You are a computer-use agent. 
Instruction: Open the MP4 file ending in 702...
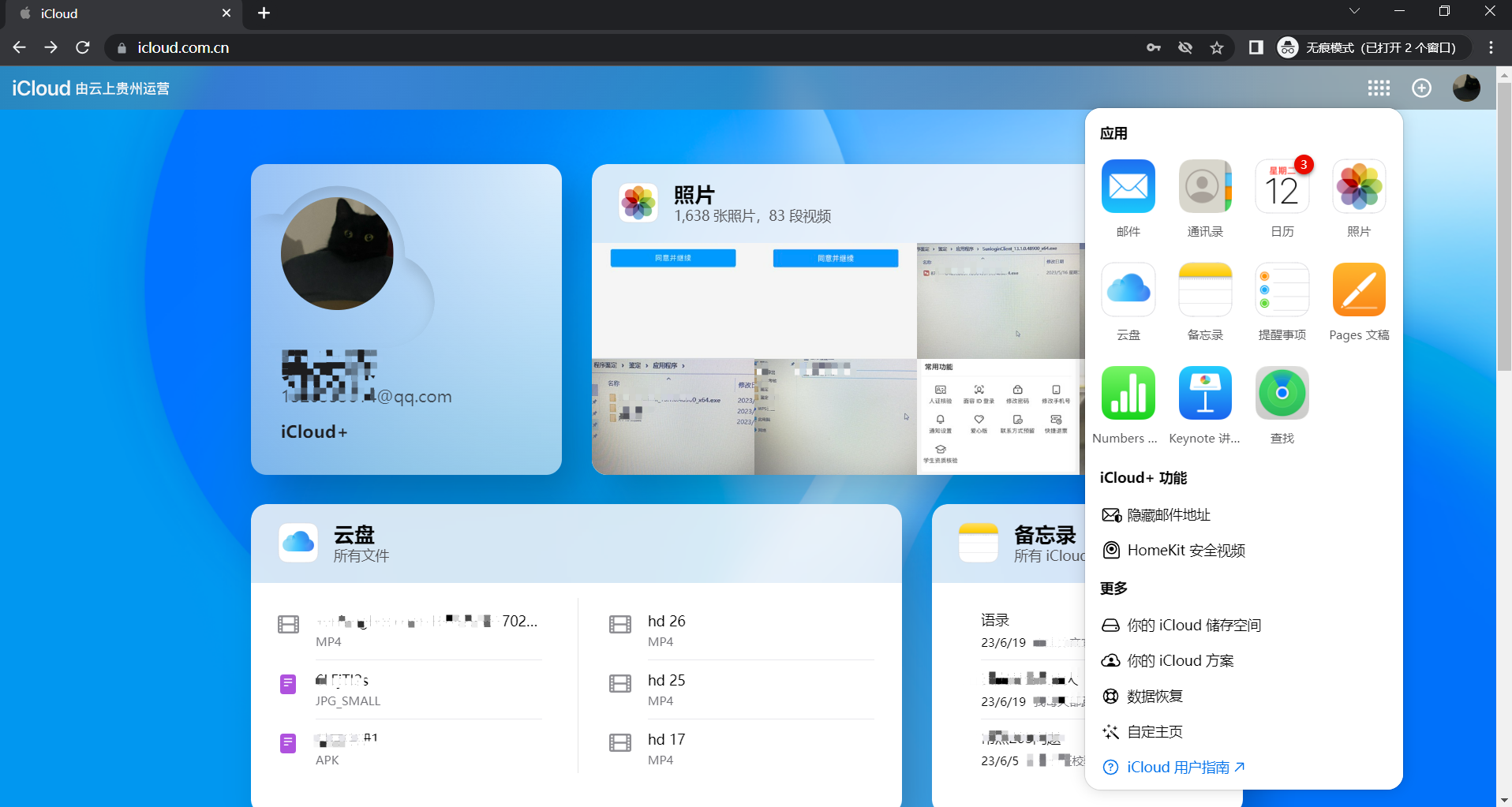click(x=410, y=630)
